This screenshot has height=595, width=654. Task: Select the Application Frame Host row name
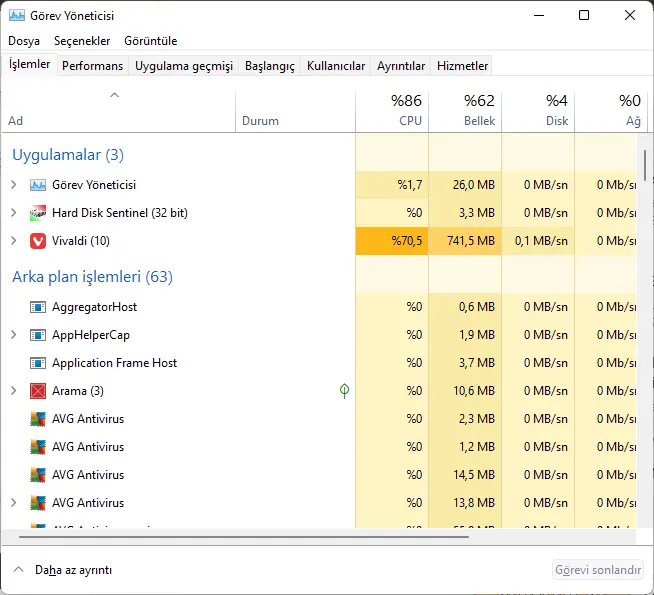[115, 363]
